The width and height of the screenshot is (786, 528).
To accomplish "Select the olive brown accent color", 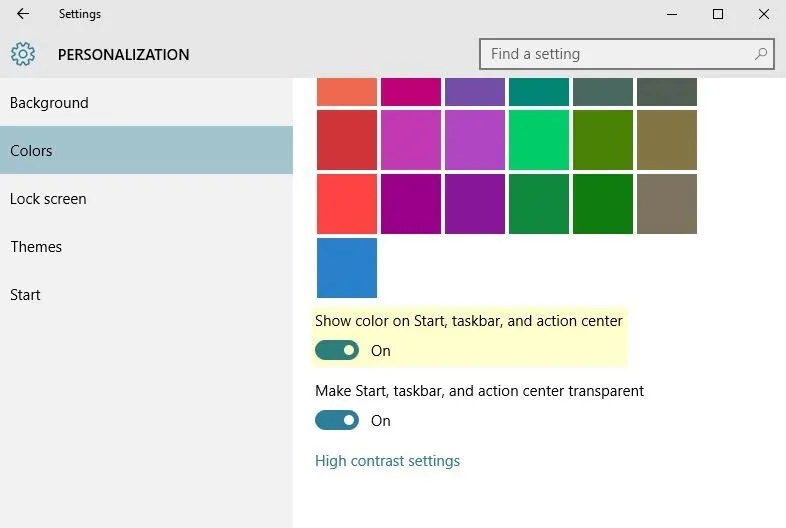I will click(667, 140).
